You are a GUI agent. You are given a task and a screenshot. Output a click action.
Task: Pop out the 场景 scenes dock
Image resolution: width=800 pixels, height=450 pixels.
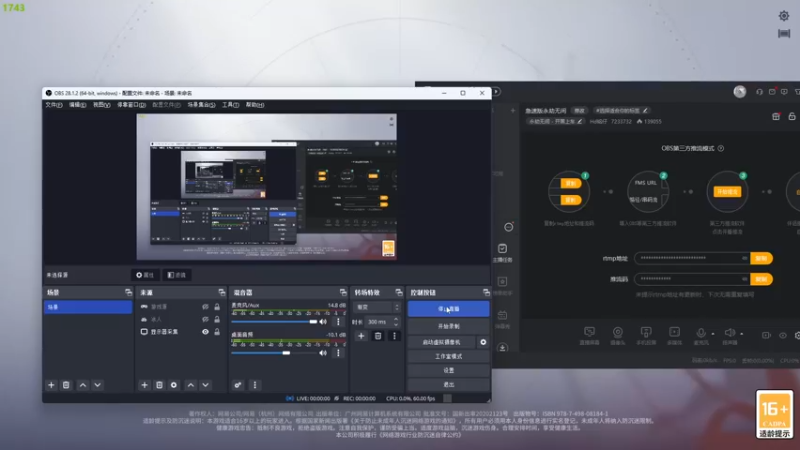click(128, 292)
